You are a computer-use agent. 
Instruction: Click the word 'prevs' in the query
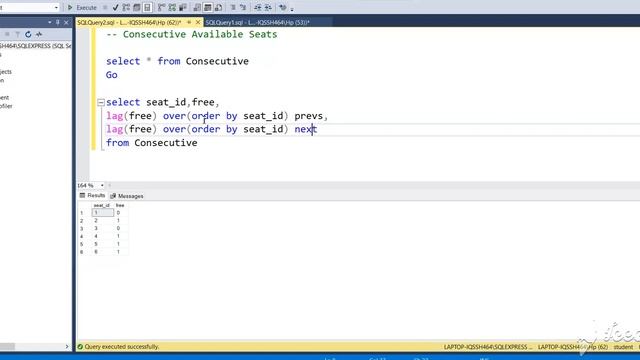tap(308, 116)
